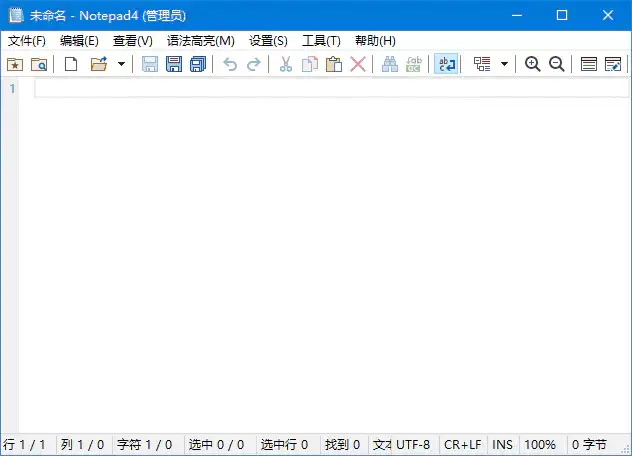Click line number 1 in margin
The width and height of the screenshot is (632, 456).
click(12, 88)
